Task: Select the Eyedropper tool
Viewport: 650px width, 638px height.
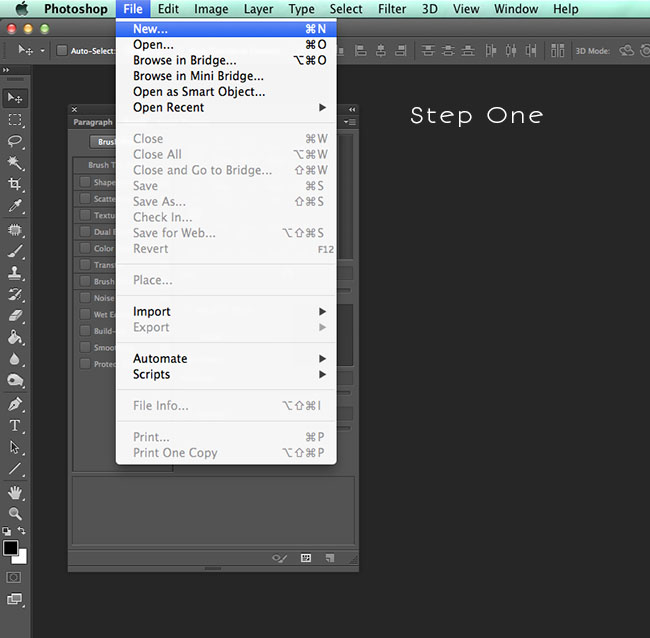Action: (15, 206)
